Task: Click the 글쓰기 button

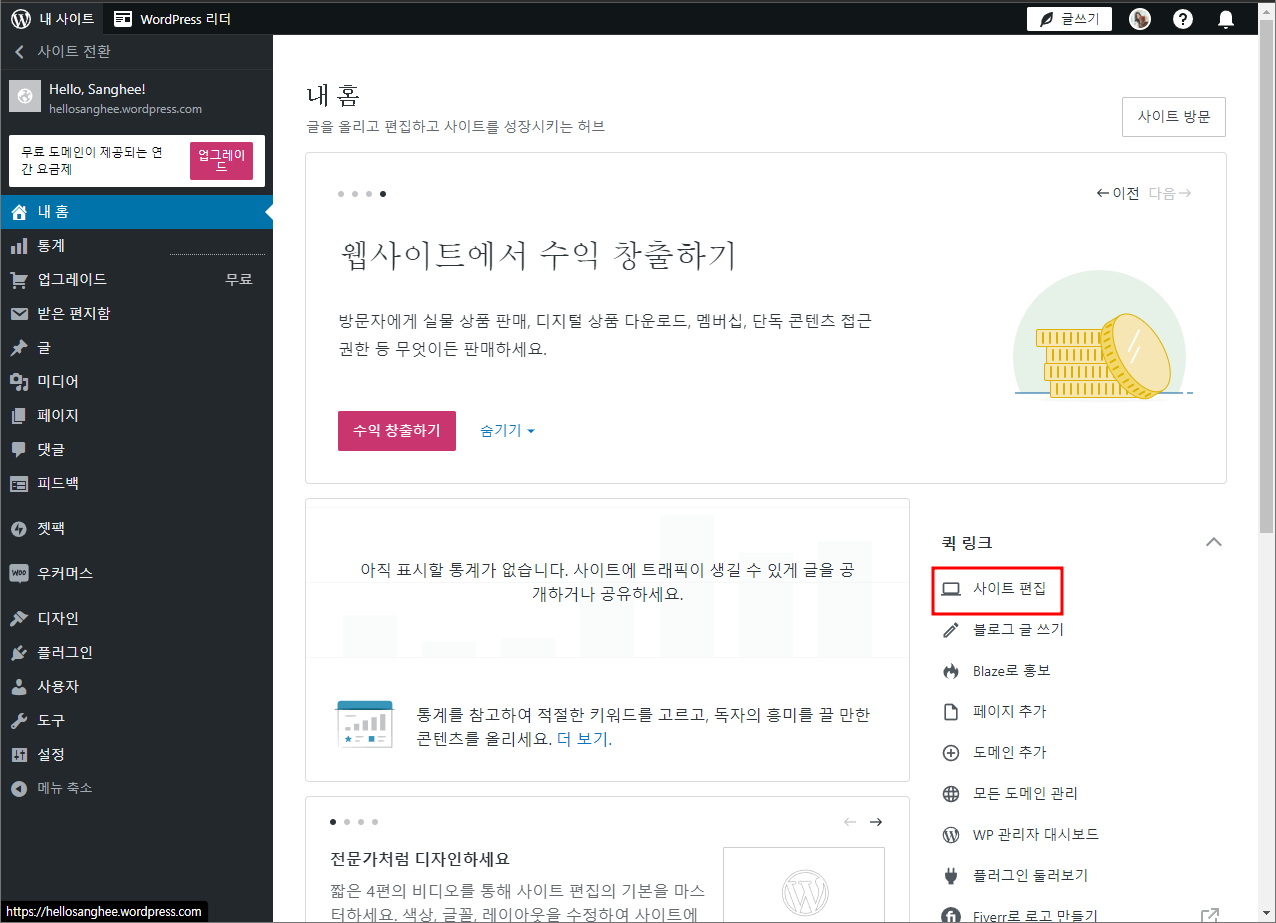Action: point(1069,19)
